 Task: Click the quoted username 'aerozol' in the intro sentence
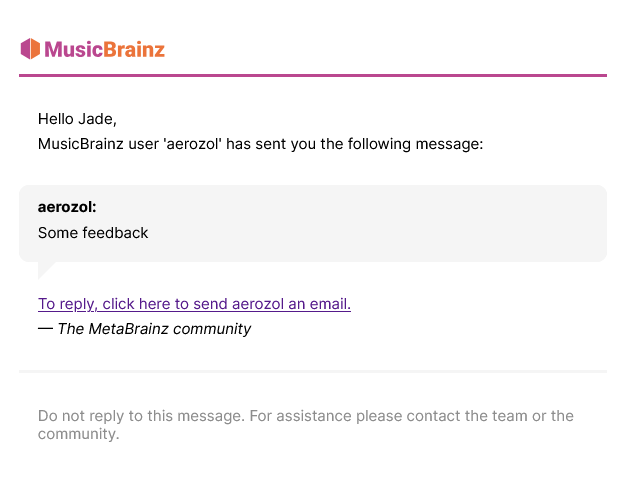pos(193,143)
